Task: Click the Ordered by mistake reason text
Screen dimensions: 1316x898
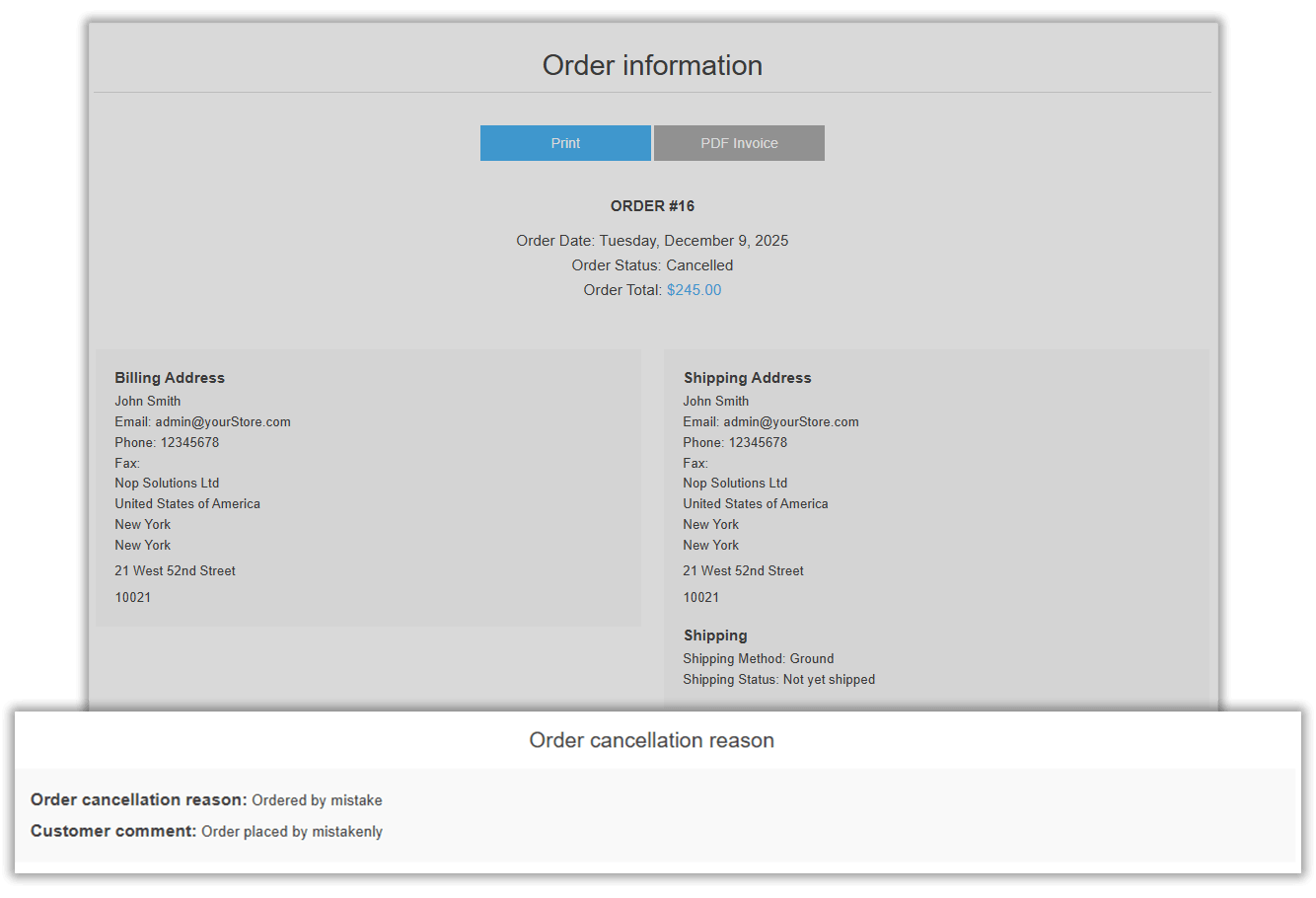Action: tap(316, 799)
